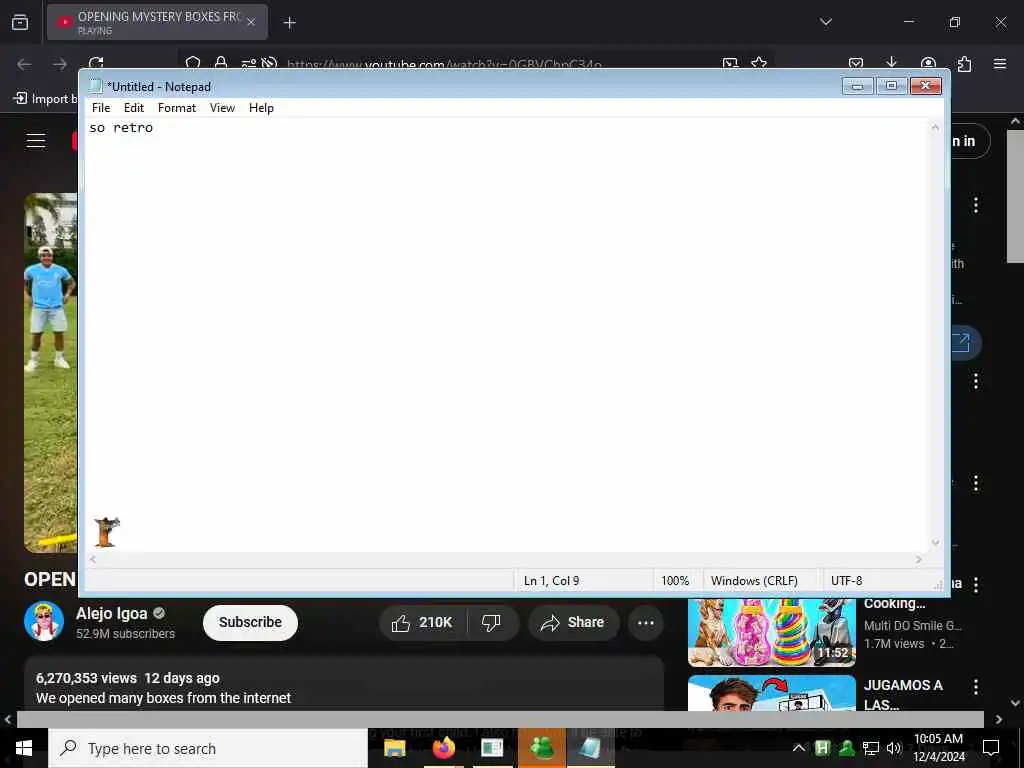Screen dimensions: 1024x768
Task: Click autoplay blocked icon in address bar
Action: click(x=269, y=63)
